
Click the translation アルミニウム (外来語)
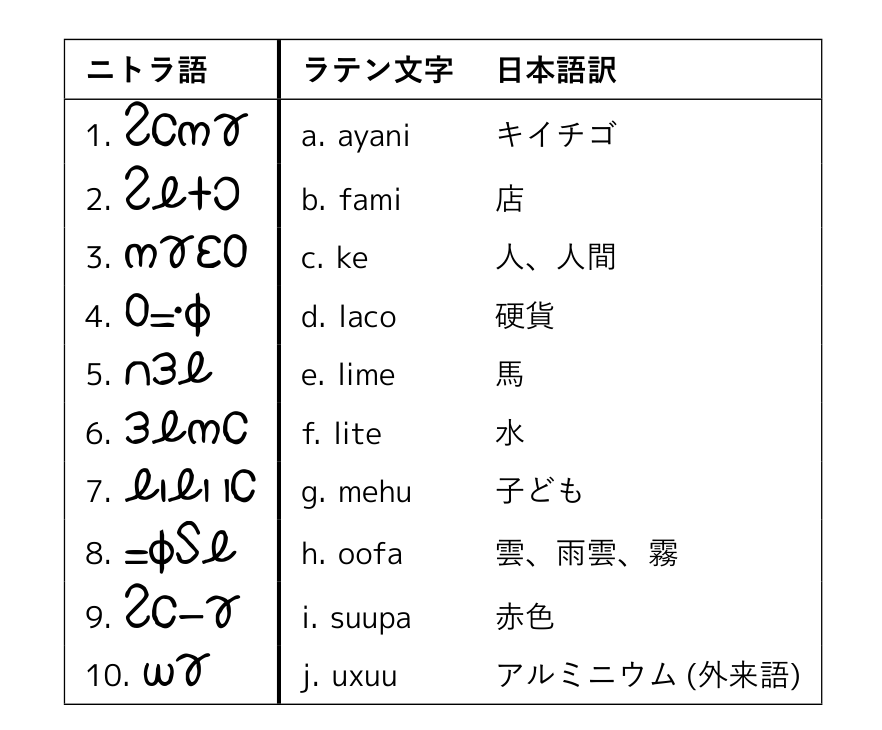(x=648, y=676)
